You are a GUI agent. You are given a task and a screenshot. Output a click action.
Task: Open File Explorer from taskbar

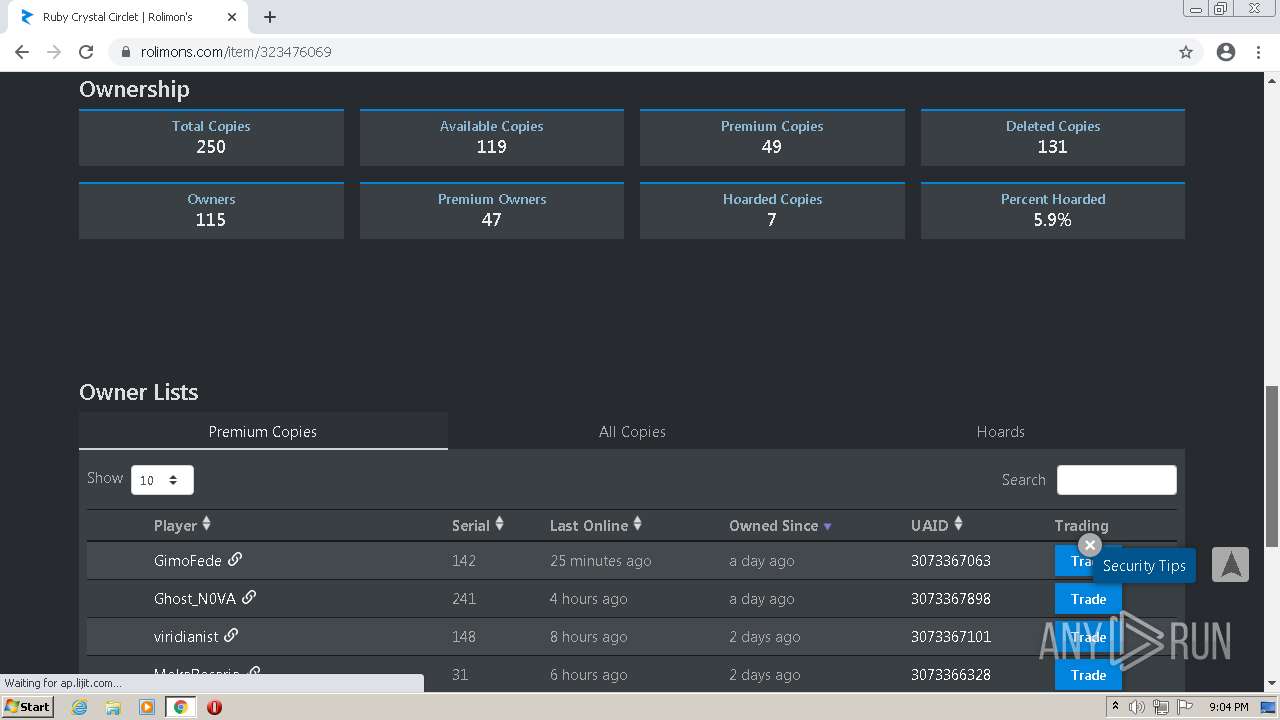[x=113, y=707]
